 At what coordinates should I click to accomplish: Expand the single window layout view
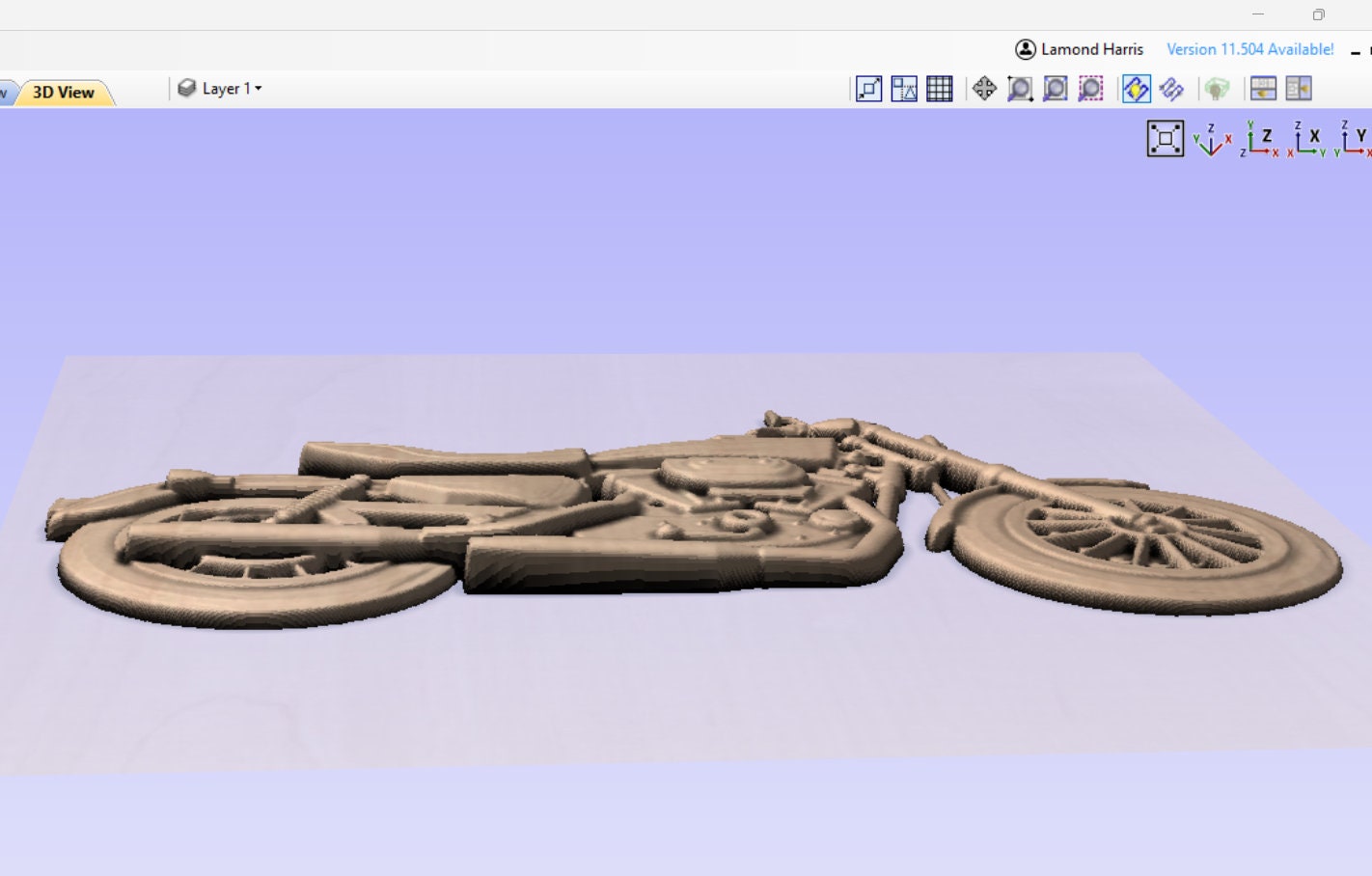[x=1262, y=88]
